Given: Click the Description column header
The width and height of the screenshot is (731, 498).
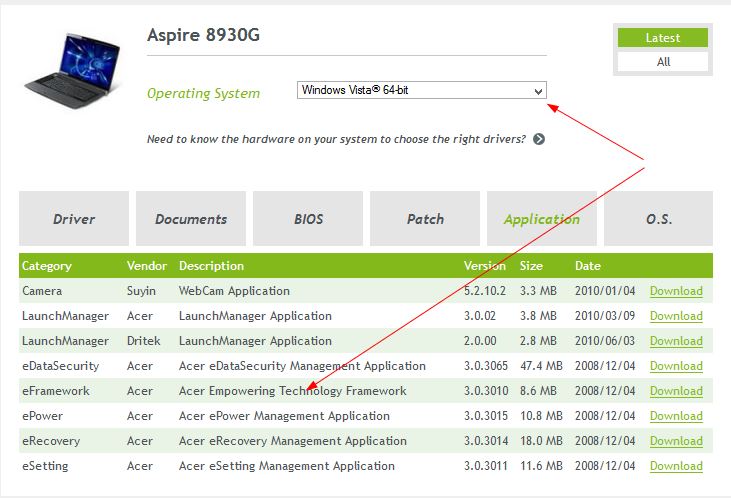Looking at the screenshot, I should [x=211, y=266].
